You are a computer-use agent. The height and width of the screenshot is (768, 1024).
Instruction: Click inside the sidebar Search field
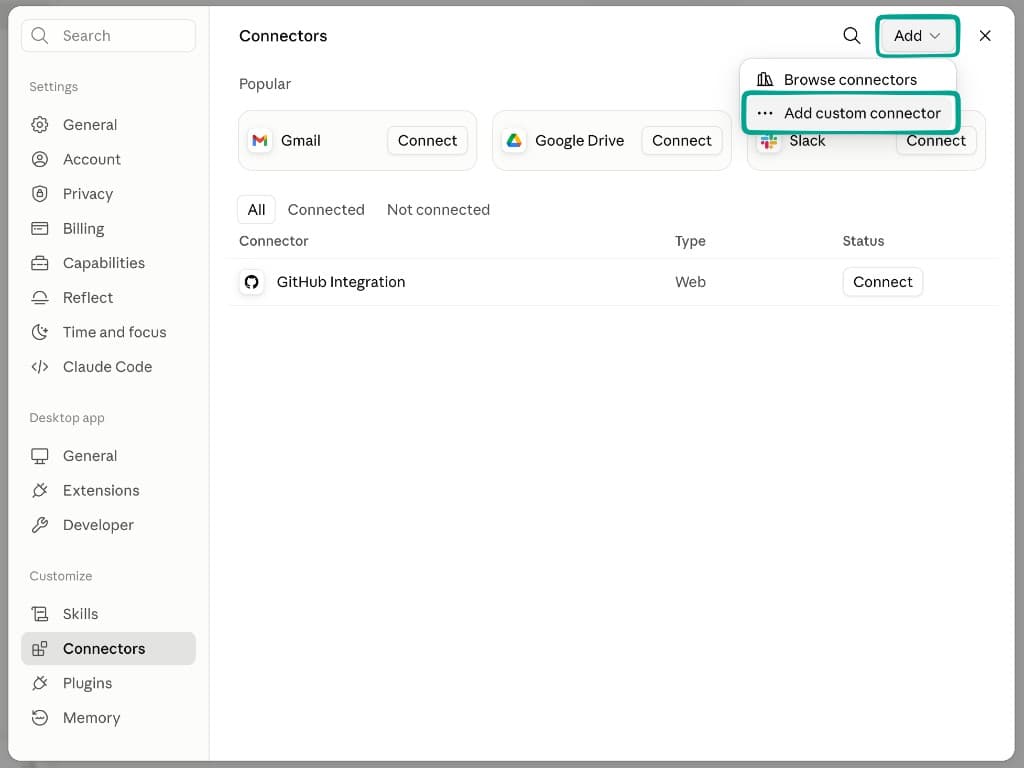[108, 35]
